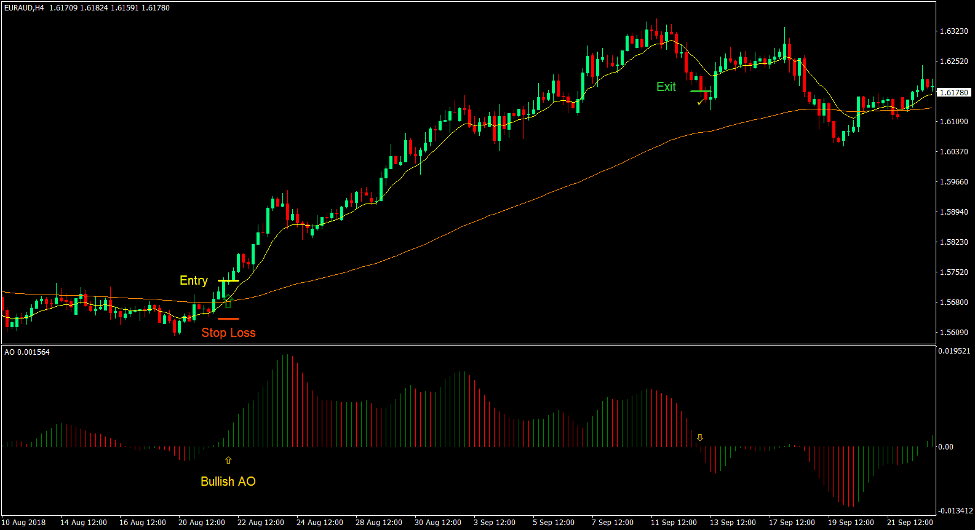
Task: Click the yellow up arrow above Bullish AO
Action: tap(228, 460)
